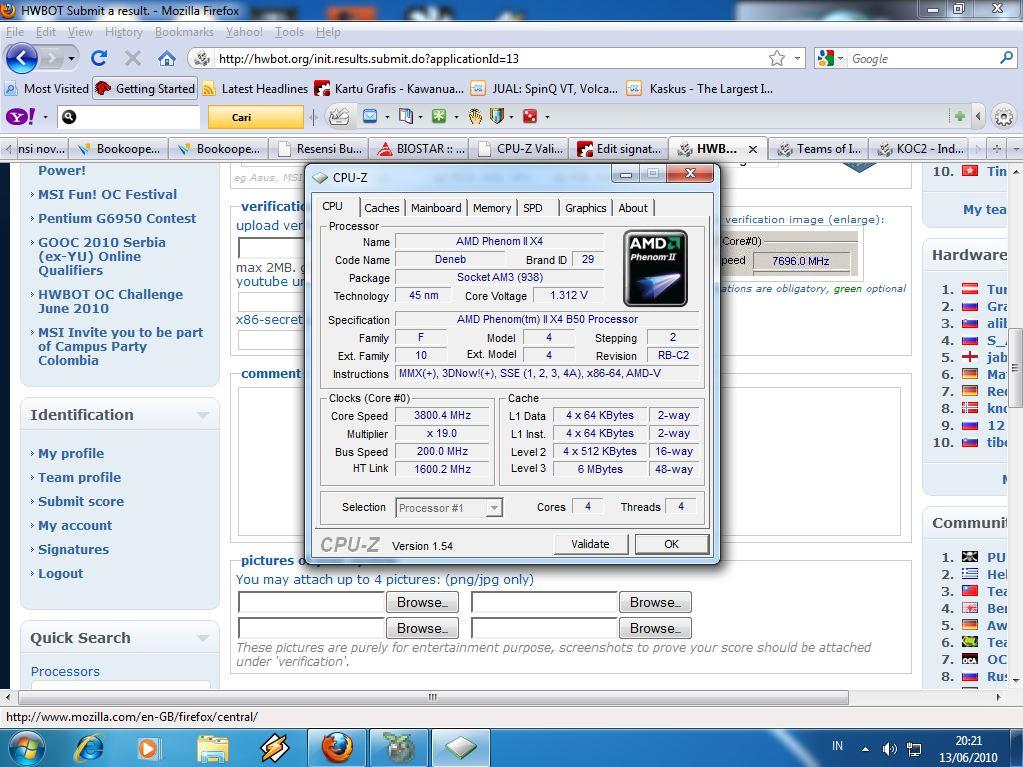1023x767 pixels.
Task: Open the Pentium G6950 Contest link
Action: [x=117, y=218]
